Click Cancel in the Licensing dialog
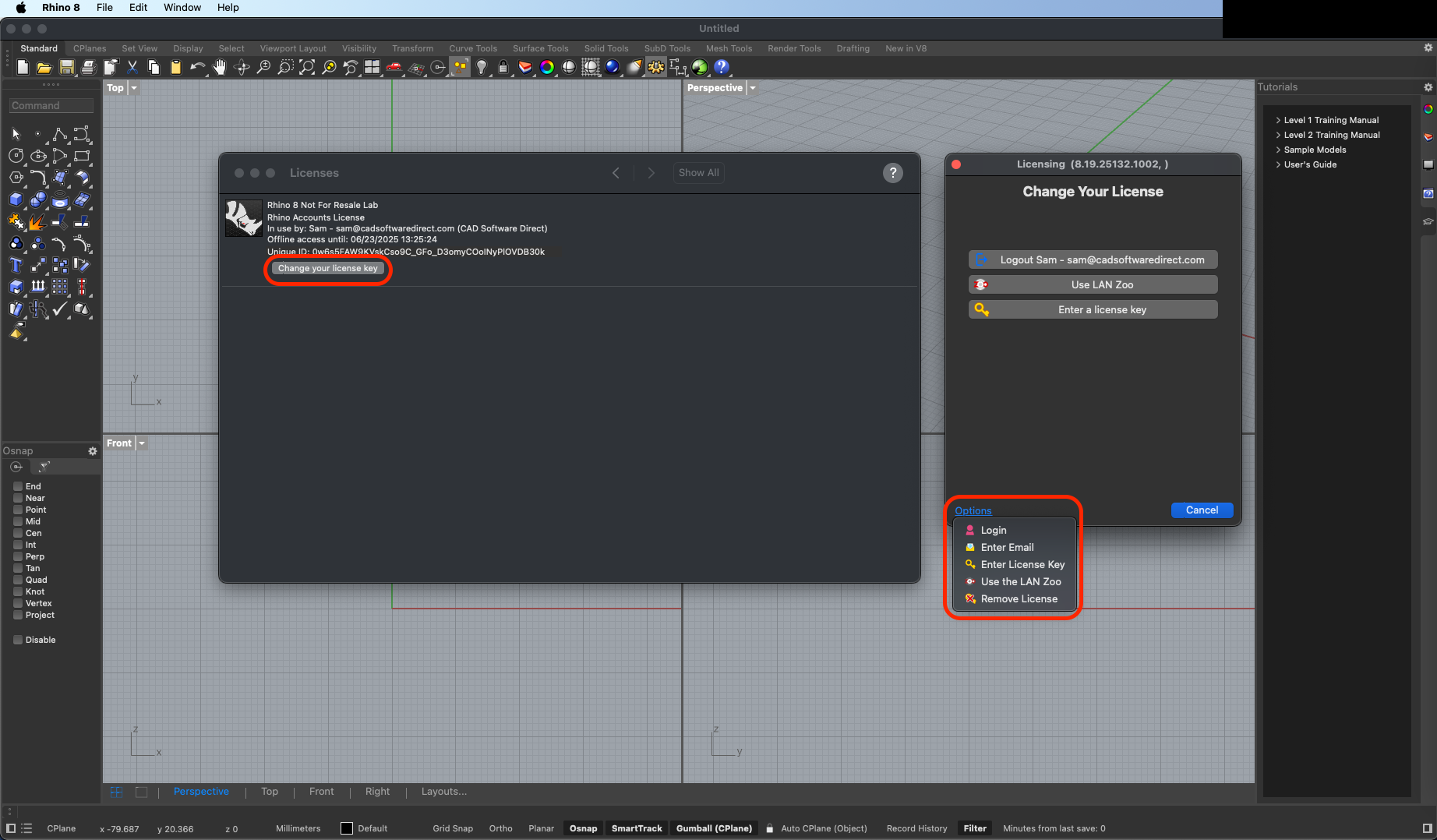The width and height of the screenshot is (1437, 840). [1202, 510]
